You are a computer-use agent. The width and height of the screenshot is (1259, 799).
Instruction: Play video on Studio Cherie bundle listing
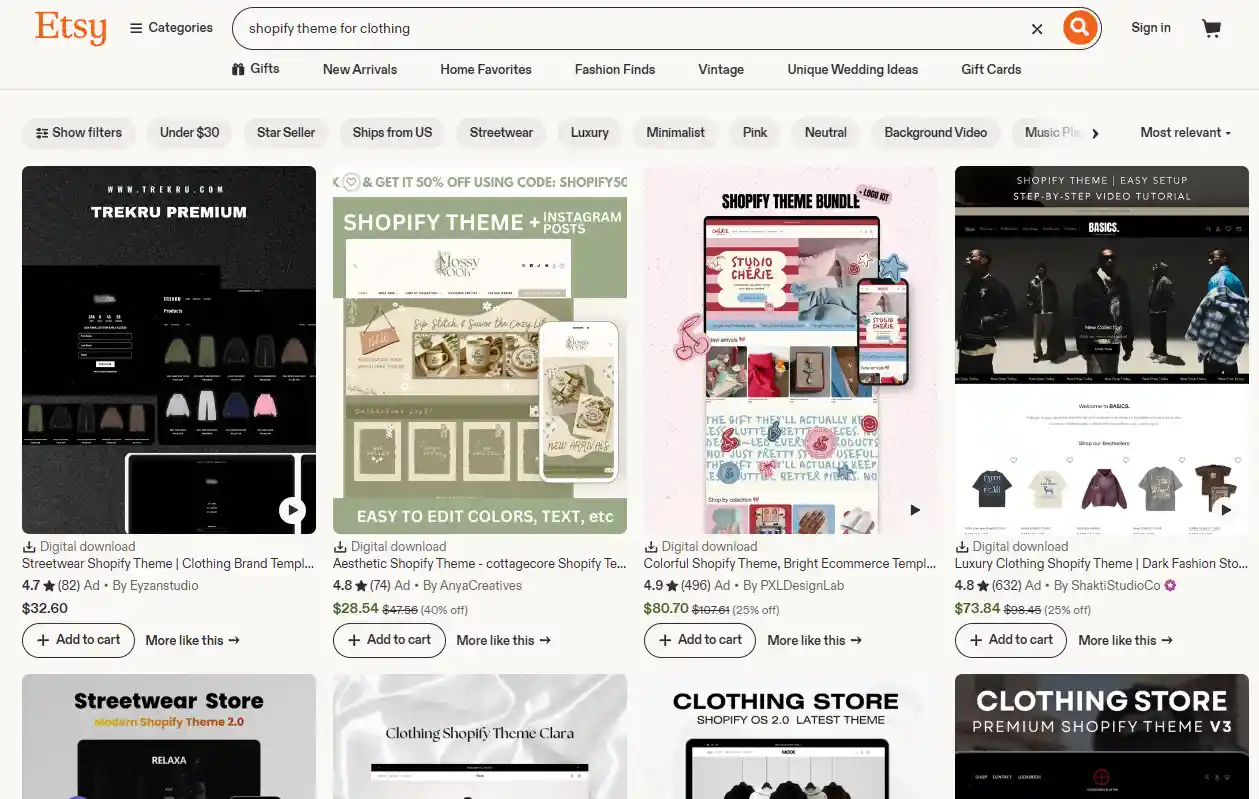point(914,510)
